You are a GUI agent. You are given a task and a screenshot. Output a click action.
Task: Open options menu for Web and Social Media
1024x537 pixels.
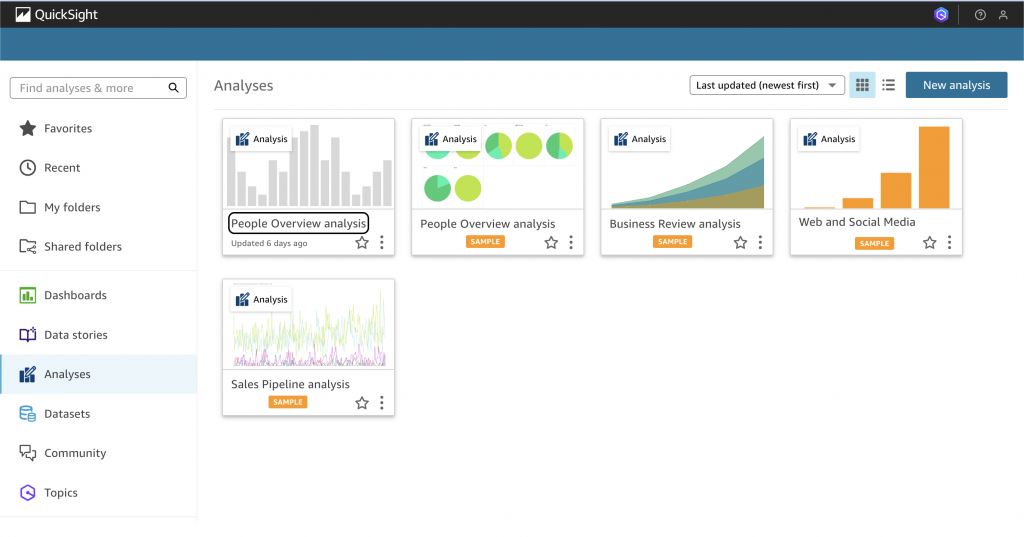pos(949,242)
